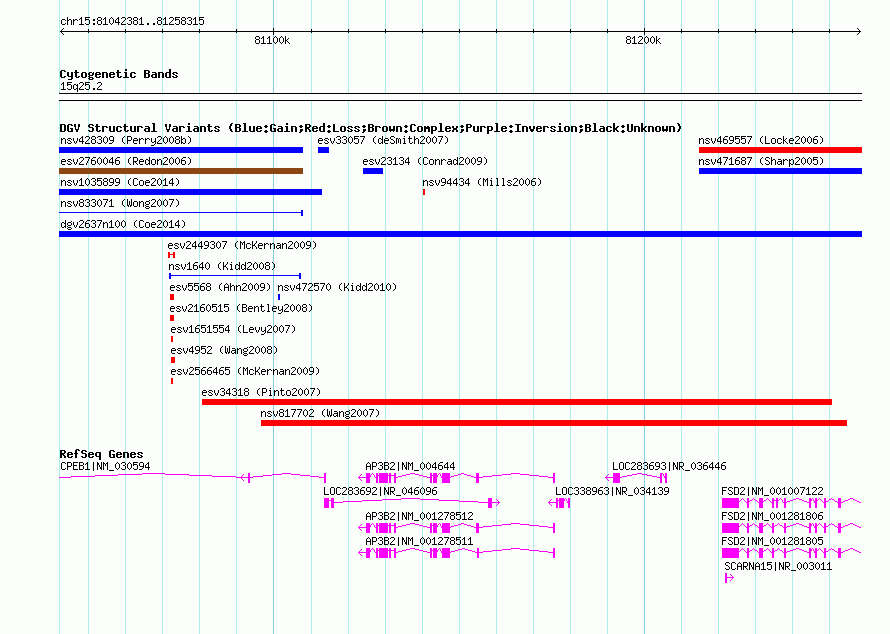This screenshot has width=890, height=634.
Task: Select the dgv2637n100 (Coe2014) label
Action: [x=123, y=224]
